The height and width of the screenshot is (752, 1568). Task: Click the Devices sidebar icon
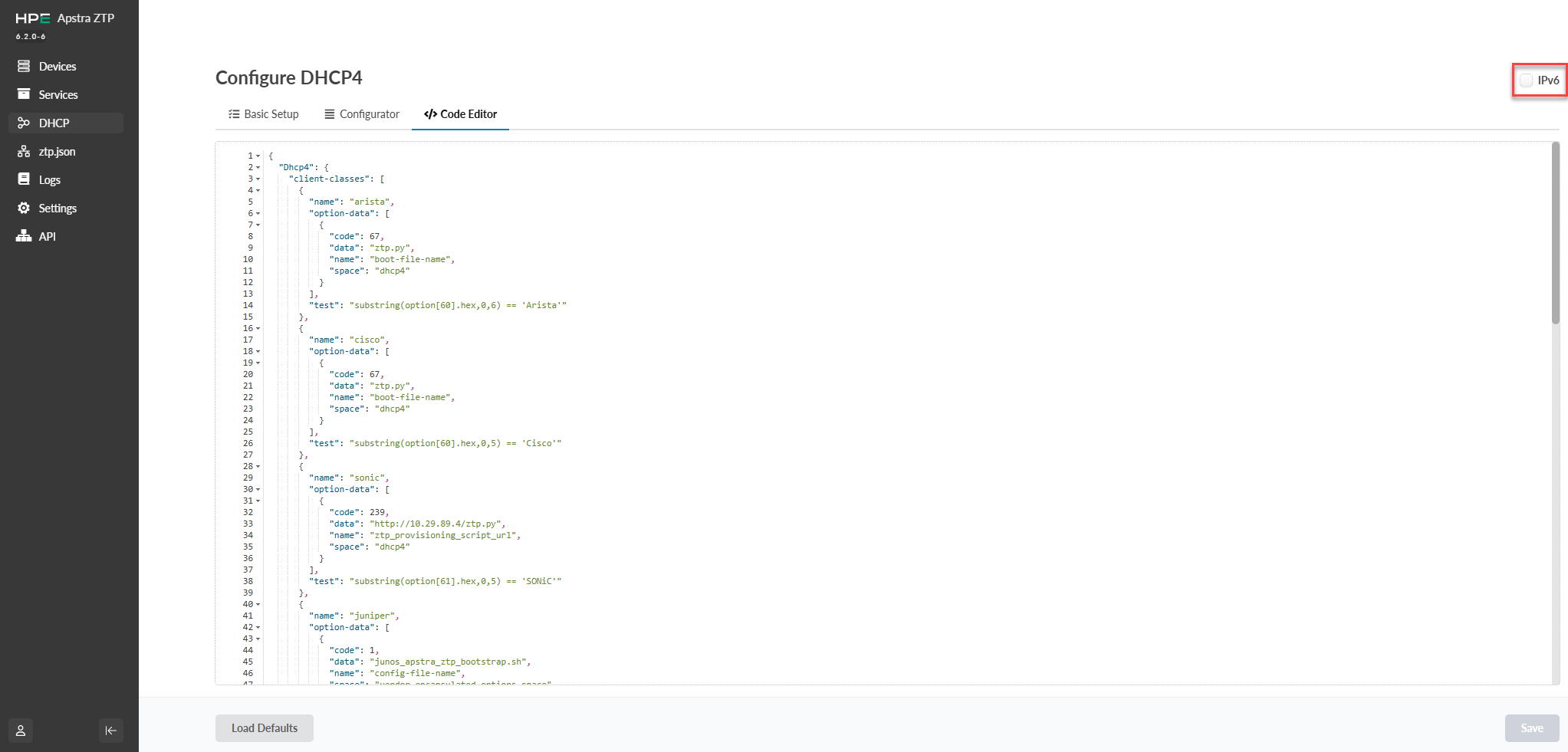pyautogui.click(x=24, y=66)
